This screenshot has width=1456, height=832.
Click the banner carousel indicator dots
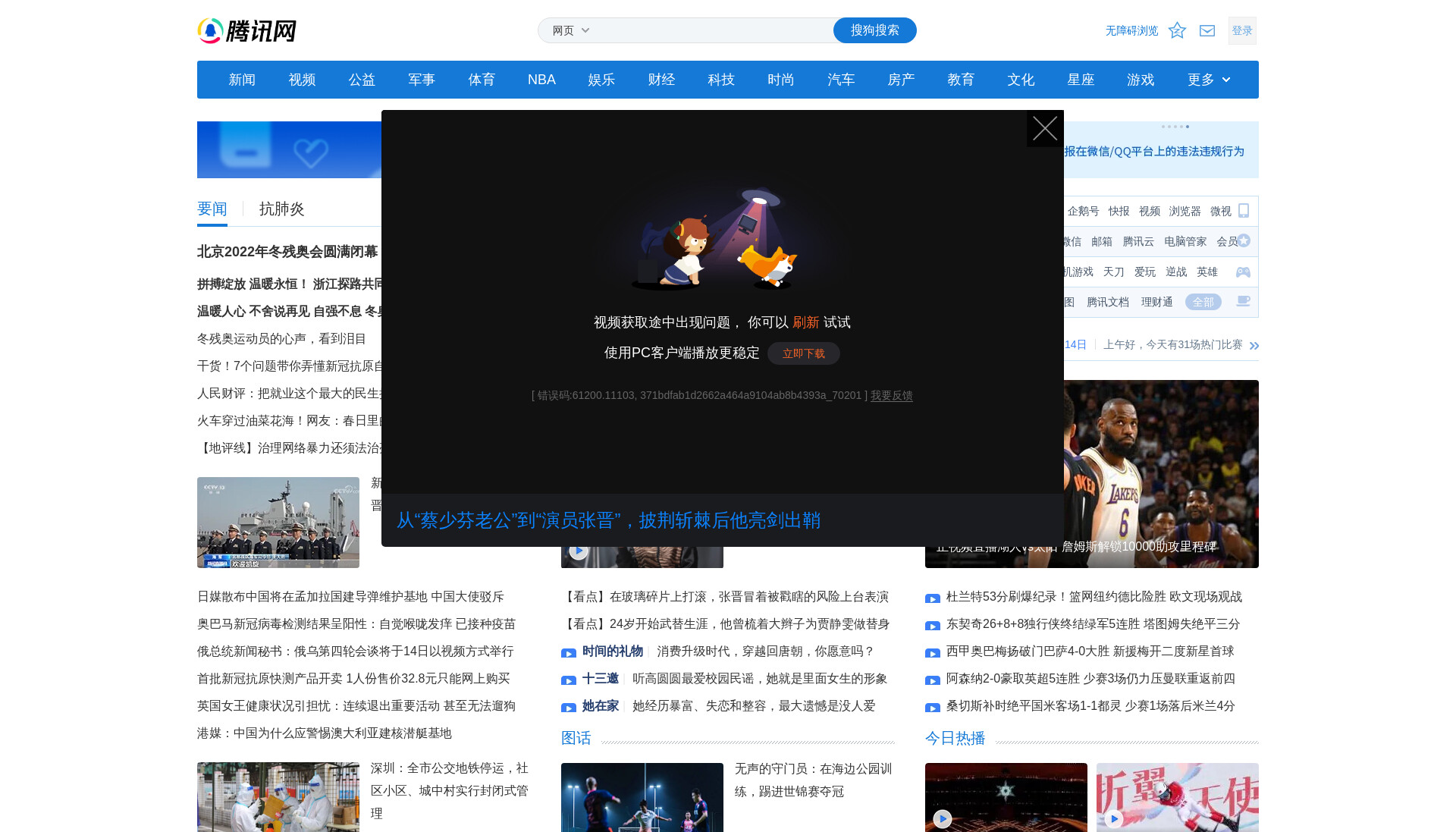tap(1175, 127)
